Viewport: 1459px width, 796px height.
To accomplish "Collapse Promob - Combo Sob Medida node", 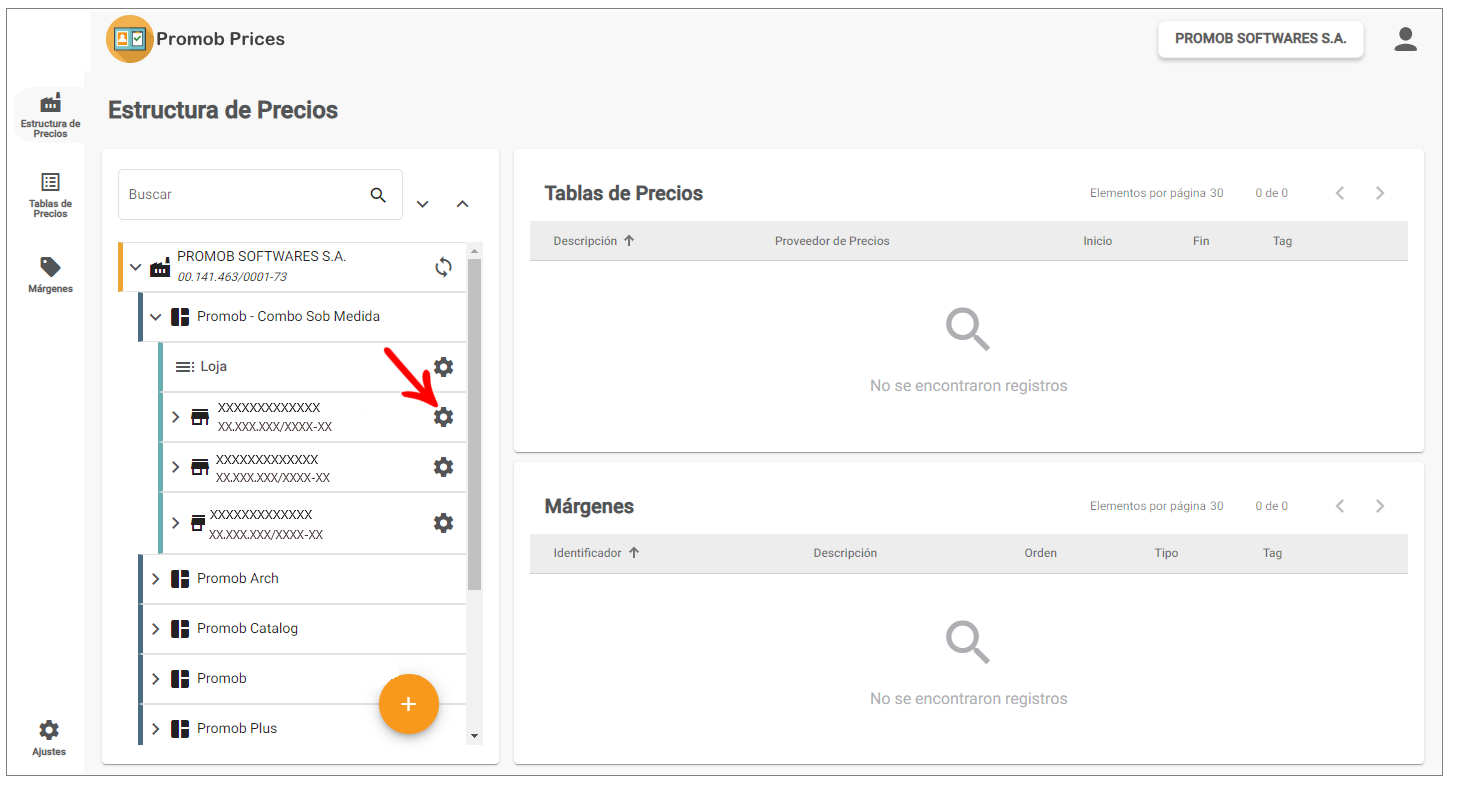I will point(155,317).
